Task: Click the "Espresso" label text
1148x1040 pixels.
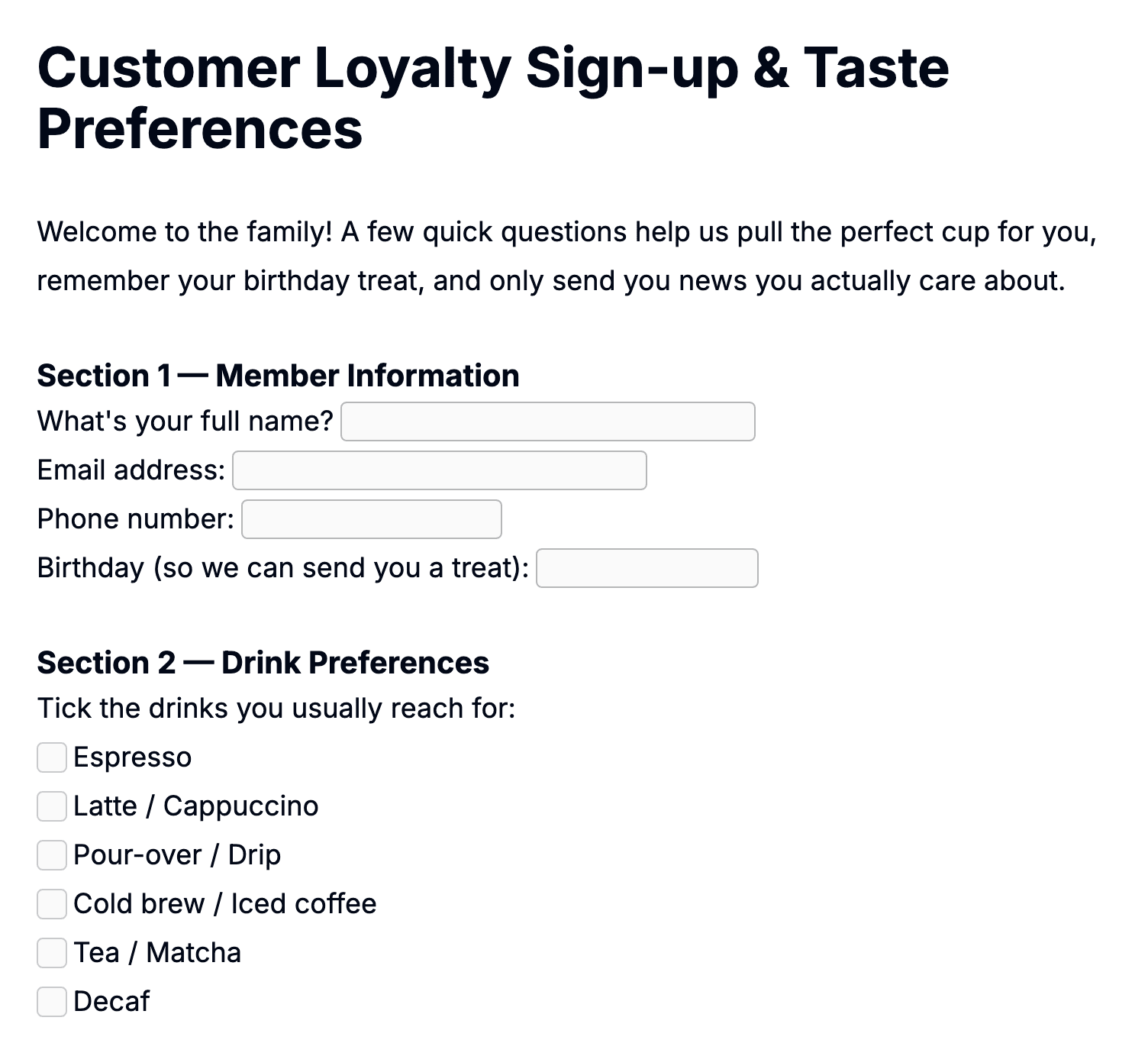Action: point(133,757)
